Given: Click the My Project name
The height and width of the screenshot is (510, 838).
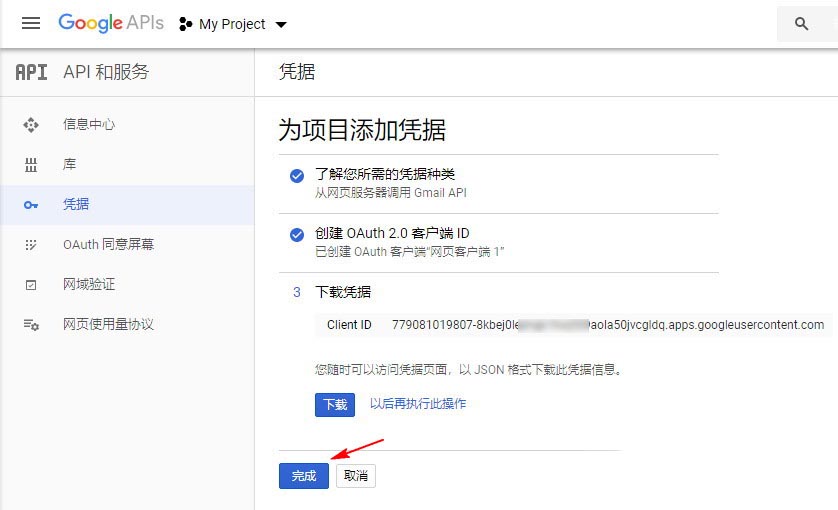Looking at the screenshot, I should click(x=232, y=25).
